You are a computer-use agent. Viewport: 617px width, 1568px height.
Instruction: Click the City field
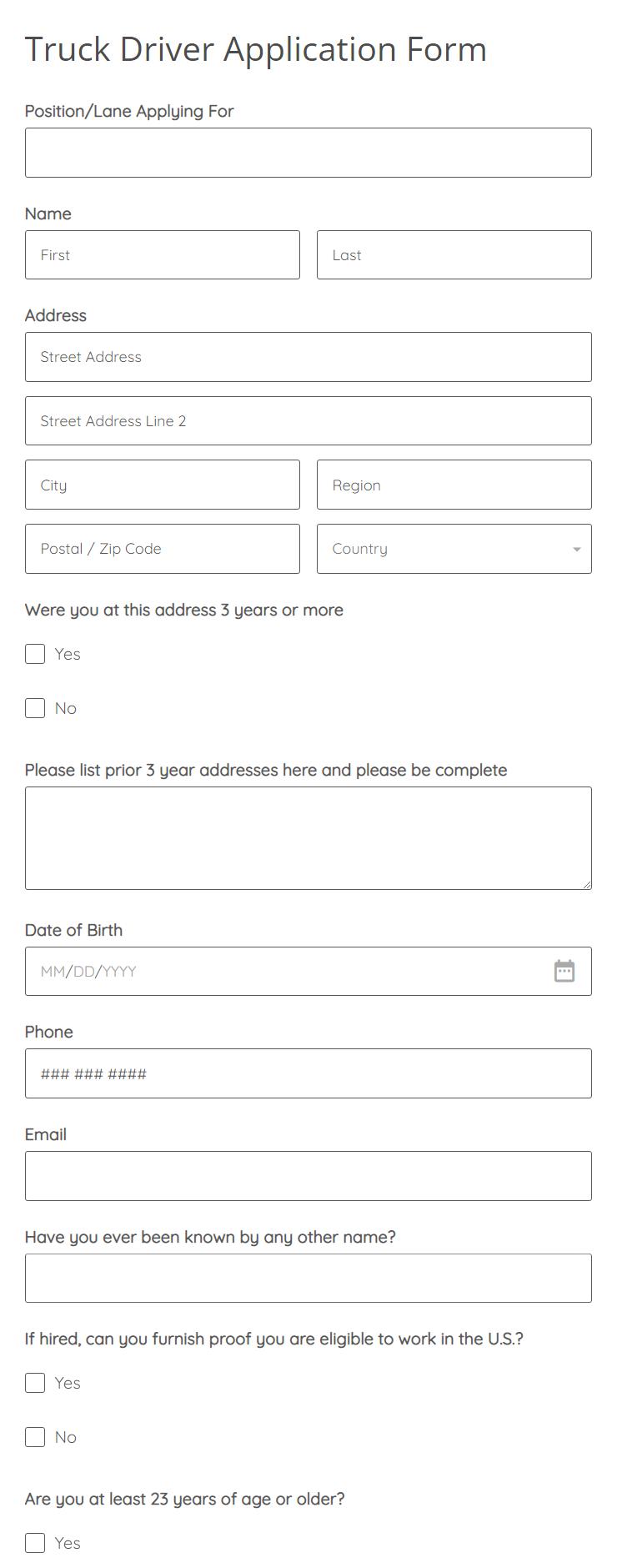163,485
